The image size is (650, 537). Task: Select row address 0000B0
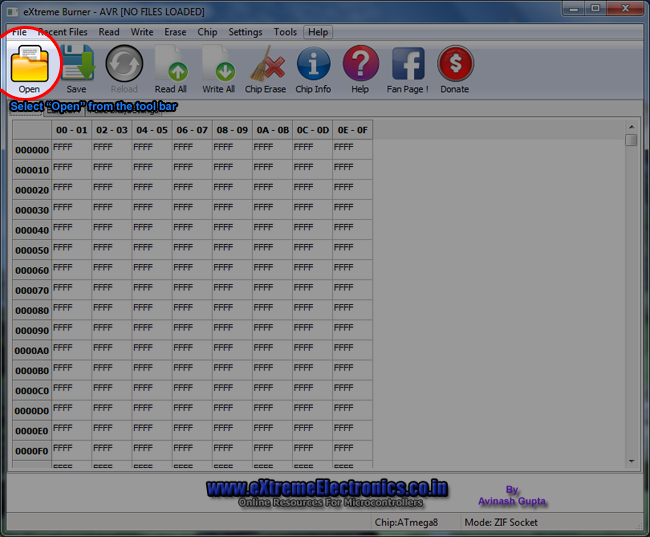pos(32,371)
